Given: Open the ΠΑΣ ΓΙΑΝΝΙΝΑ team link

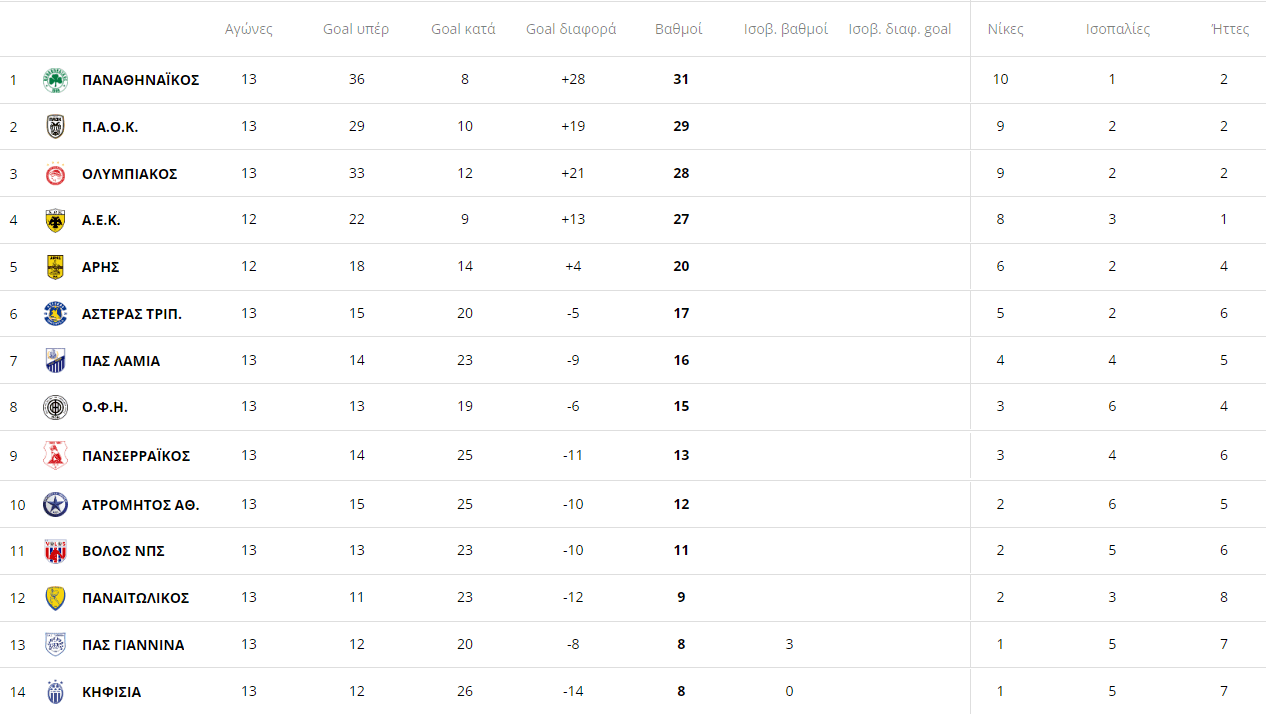Looking at the screenshot, I should [133, 645].
